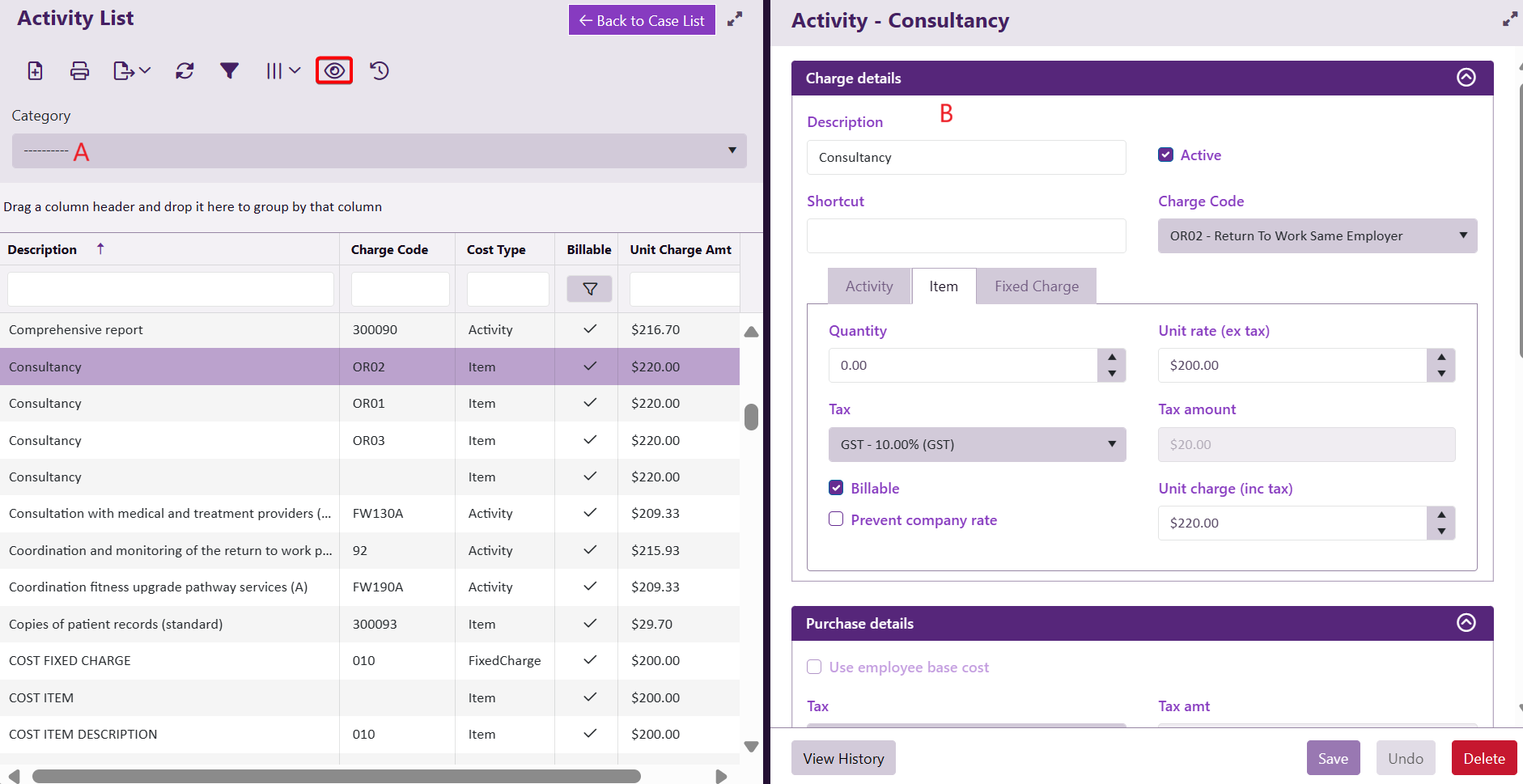Open the column chooser icon
The image size is (1523, 784).
[x=282, y=71]
